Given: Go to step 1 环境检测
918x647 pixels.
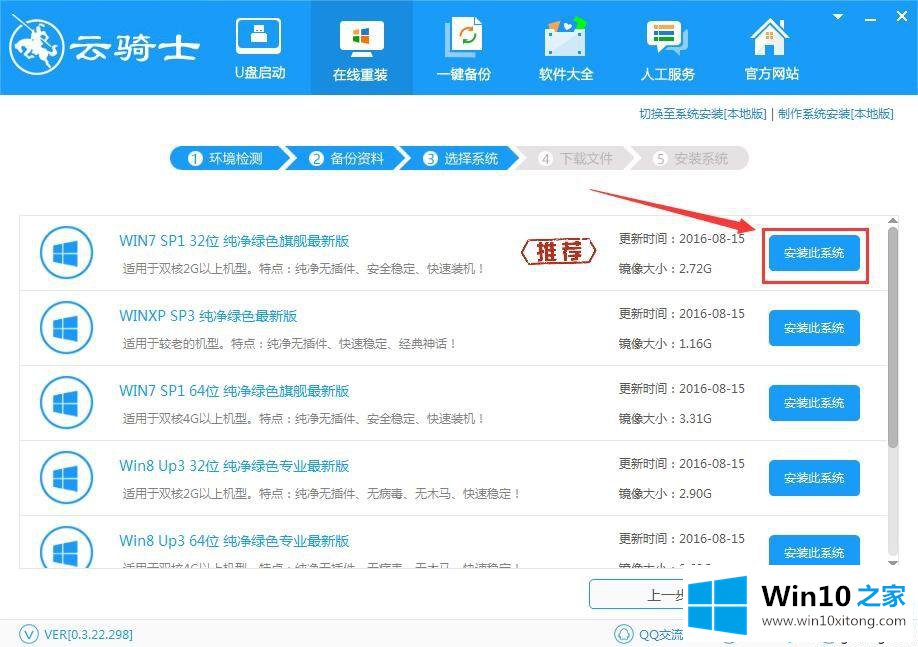Looking at the screenshot, I should 225,159.
